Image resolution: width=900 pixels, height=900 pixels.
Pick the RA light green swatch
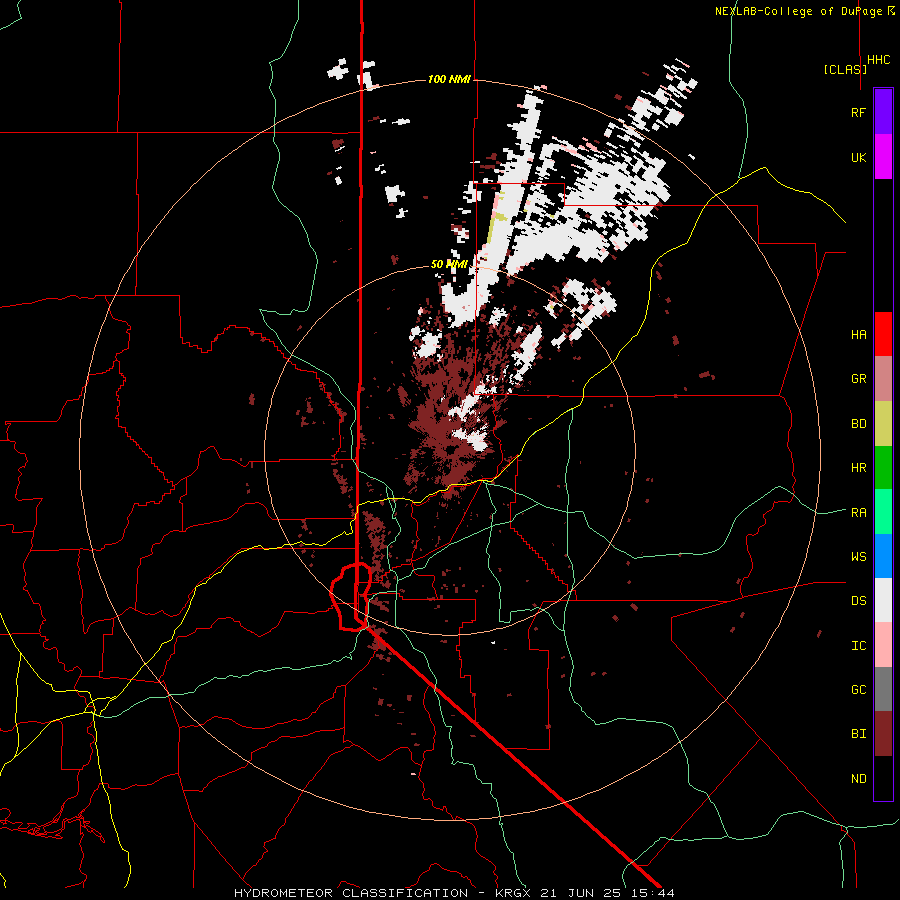tap(883, 512)
